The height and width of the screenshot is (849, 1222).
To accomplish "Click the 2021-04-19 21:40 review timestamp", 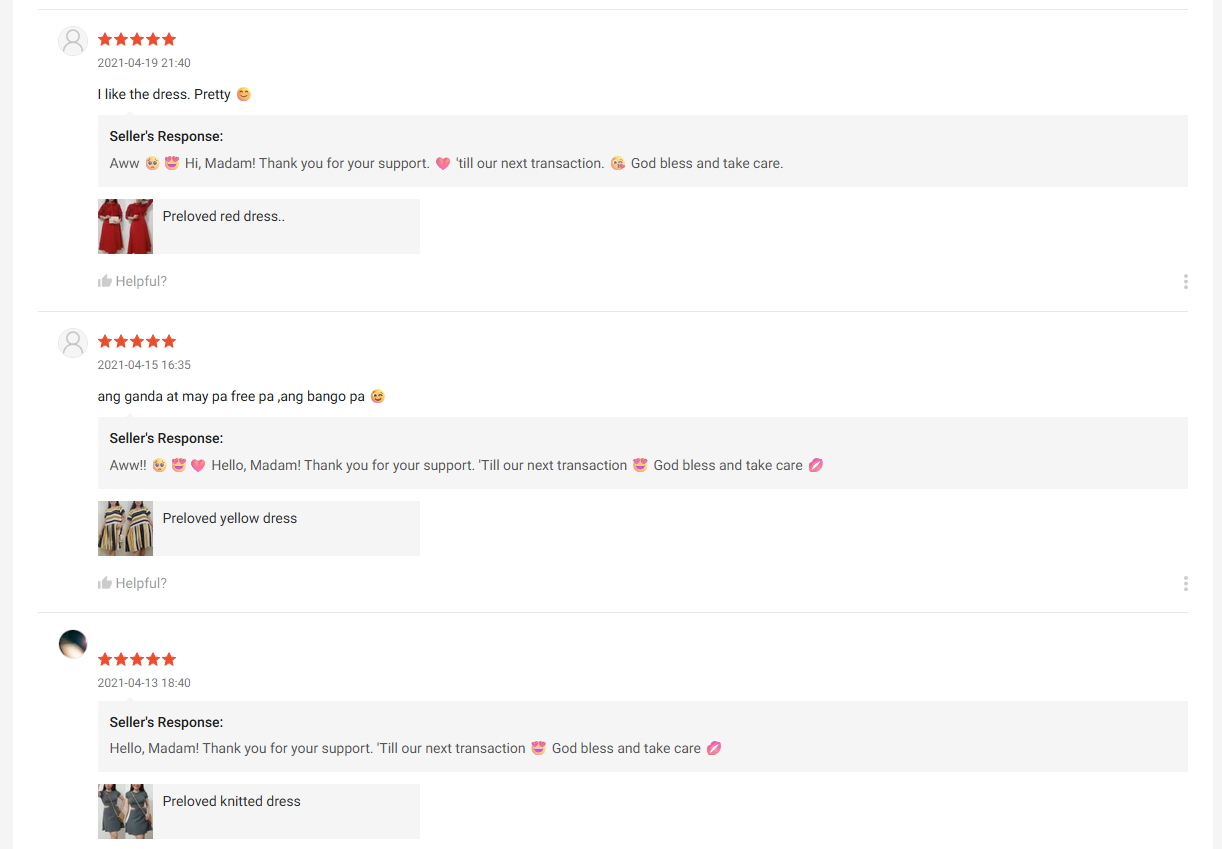I will click(144, 63).
